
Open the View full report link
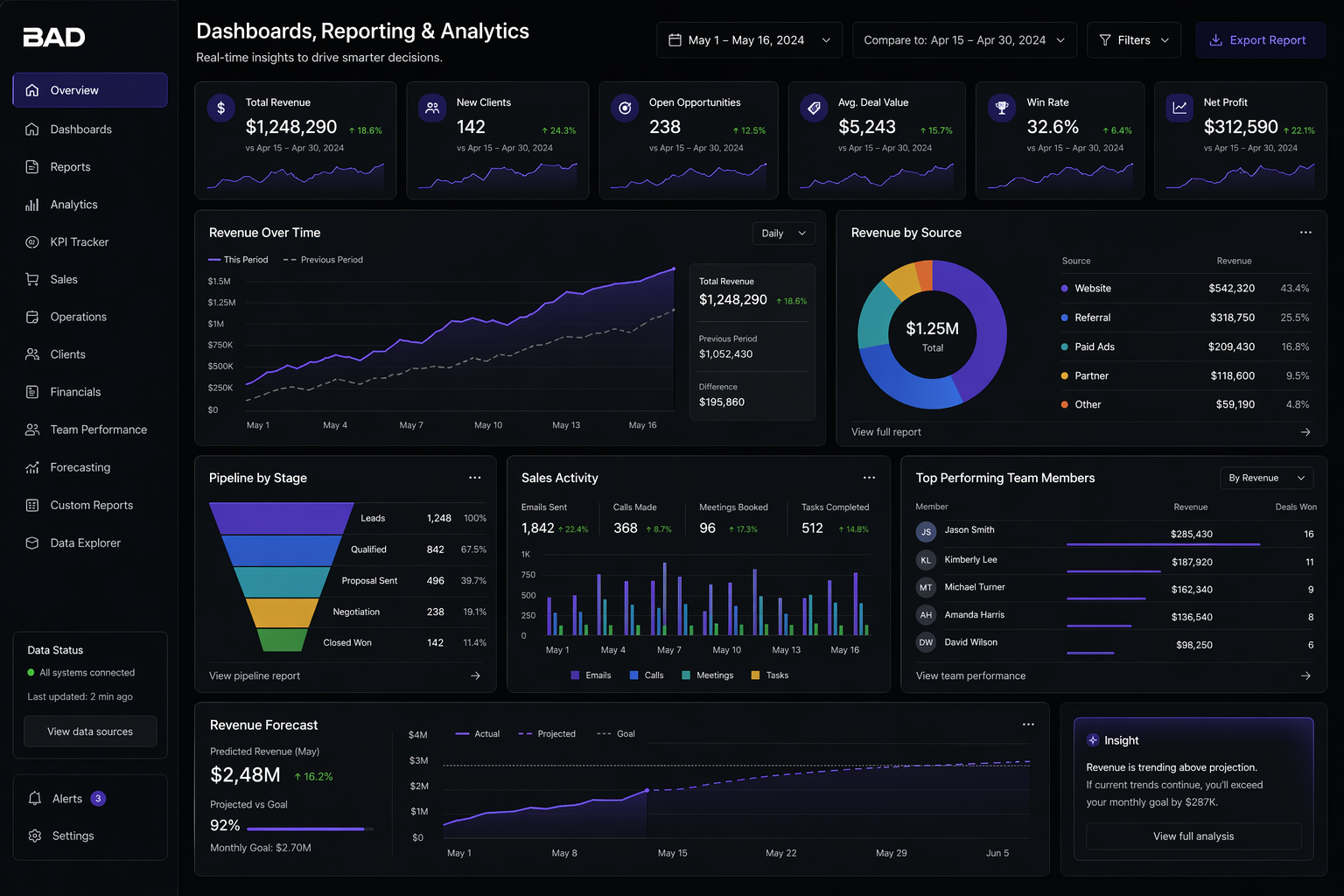(x=886, y=432)
